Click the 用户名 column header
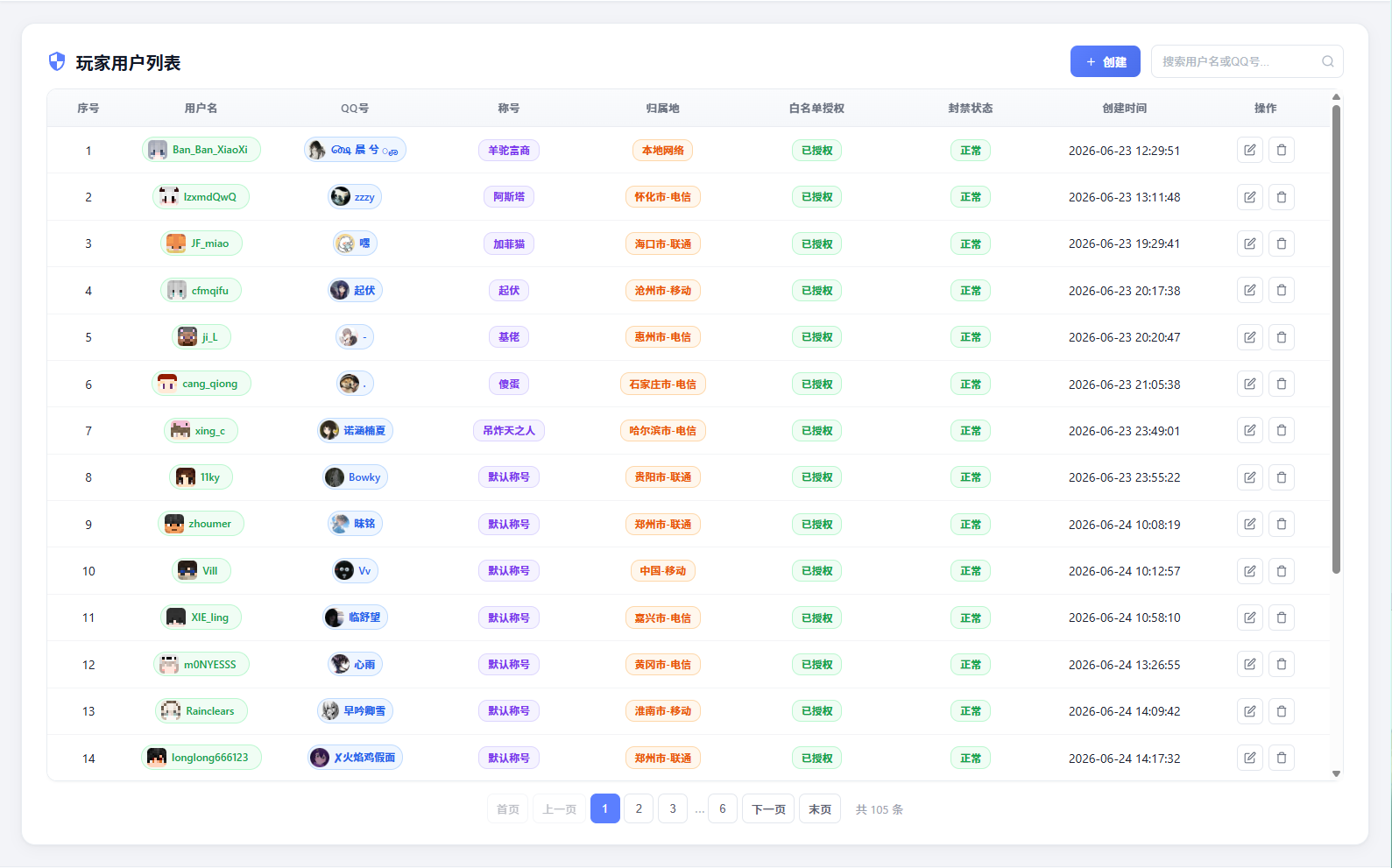Image resolution: width=1392 pixels, height=868 pixels. [201, 108]
